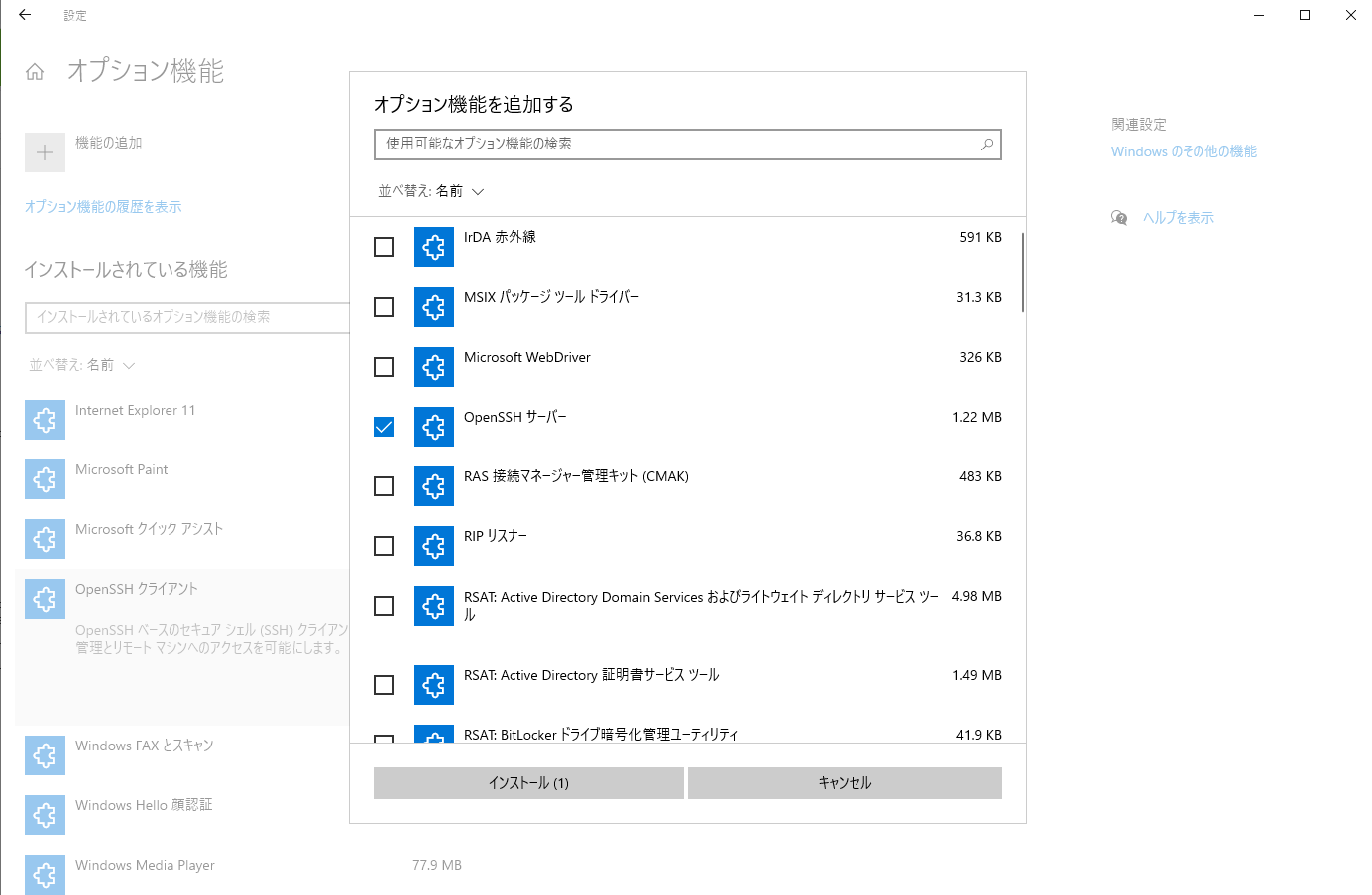Image resolution: width=1372 pixels, height=895 pixels.
Task: Click the RSAT Active Directory Domain Services icon
Action: pyautogui.click(x=434, y=606)
